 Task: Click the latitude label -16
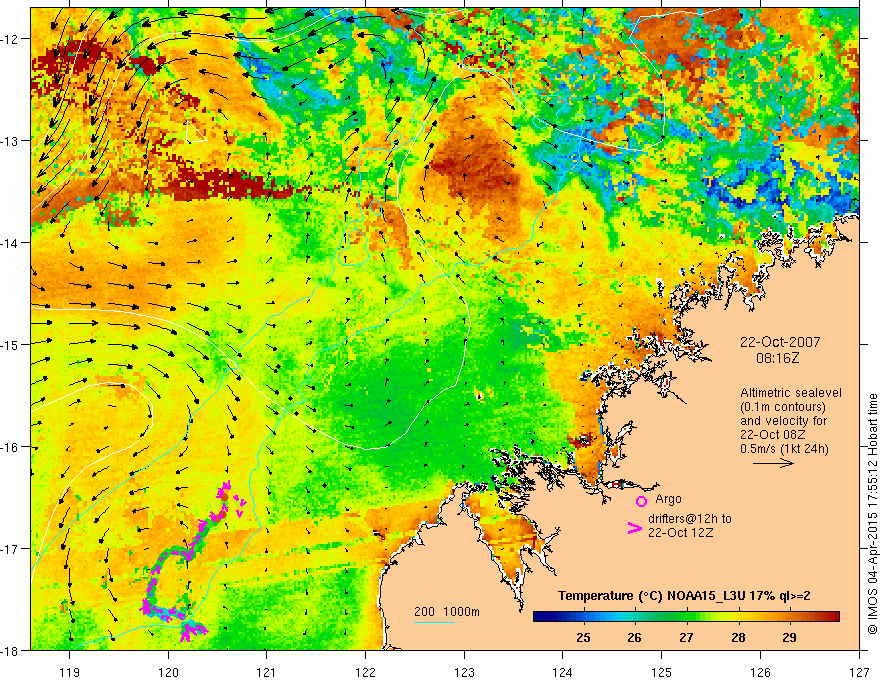tap(10, 447)
